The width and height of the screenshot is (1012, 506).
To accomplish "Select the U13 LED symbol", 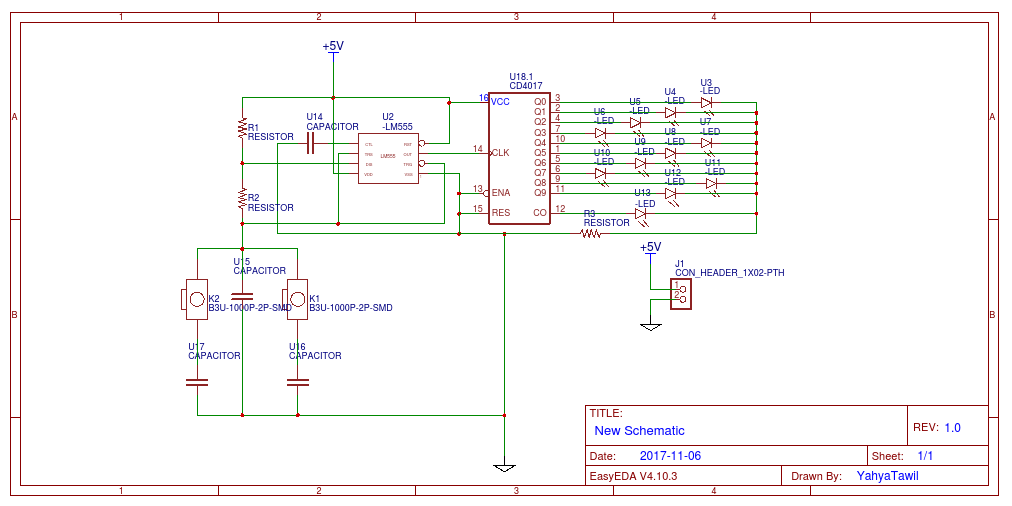I will [x=640, y=214].
